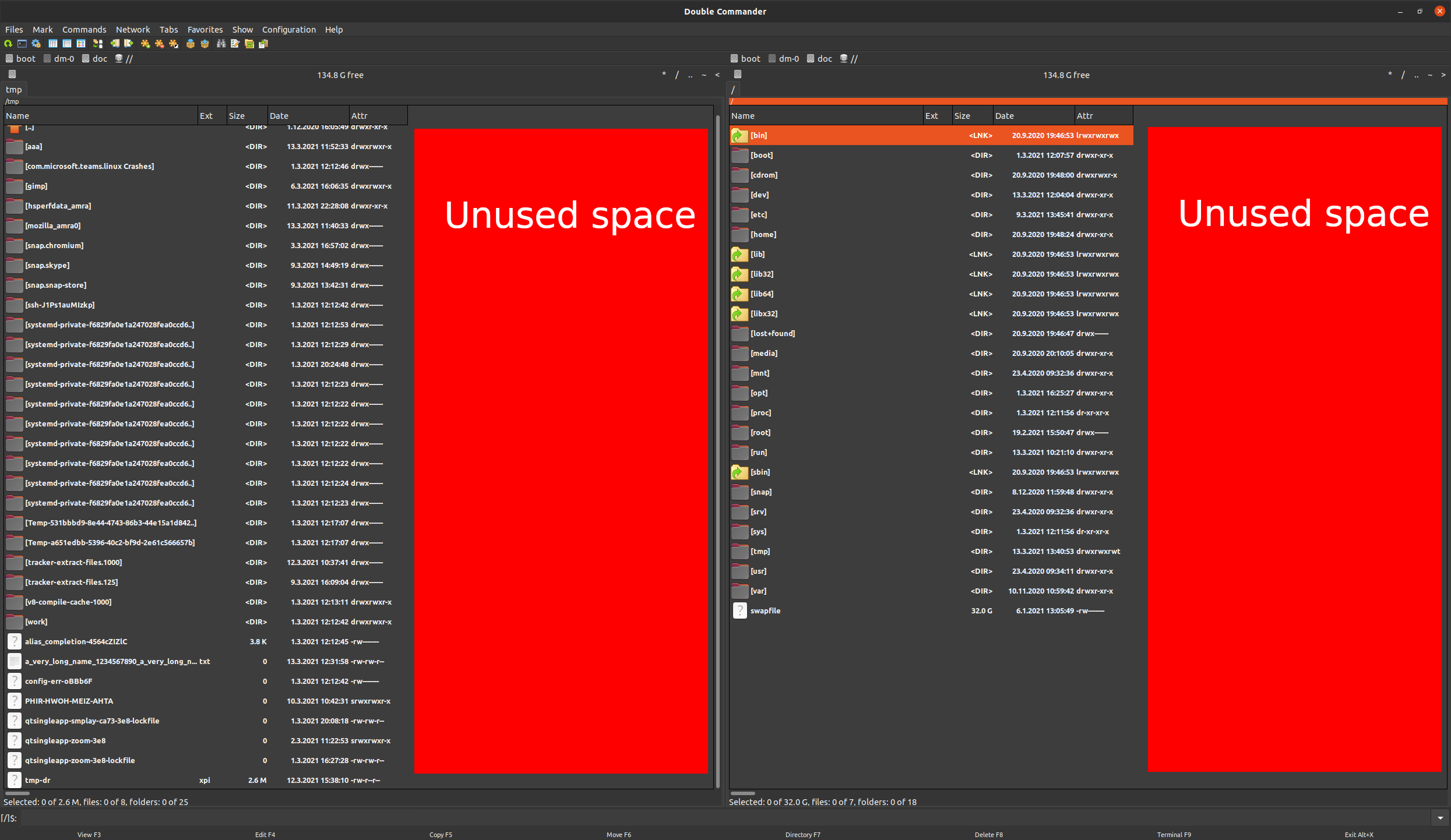Screen dimensions: 1451x840
Task: Switch to brief view toolbar icon
Action: point(53,44)
